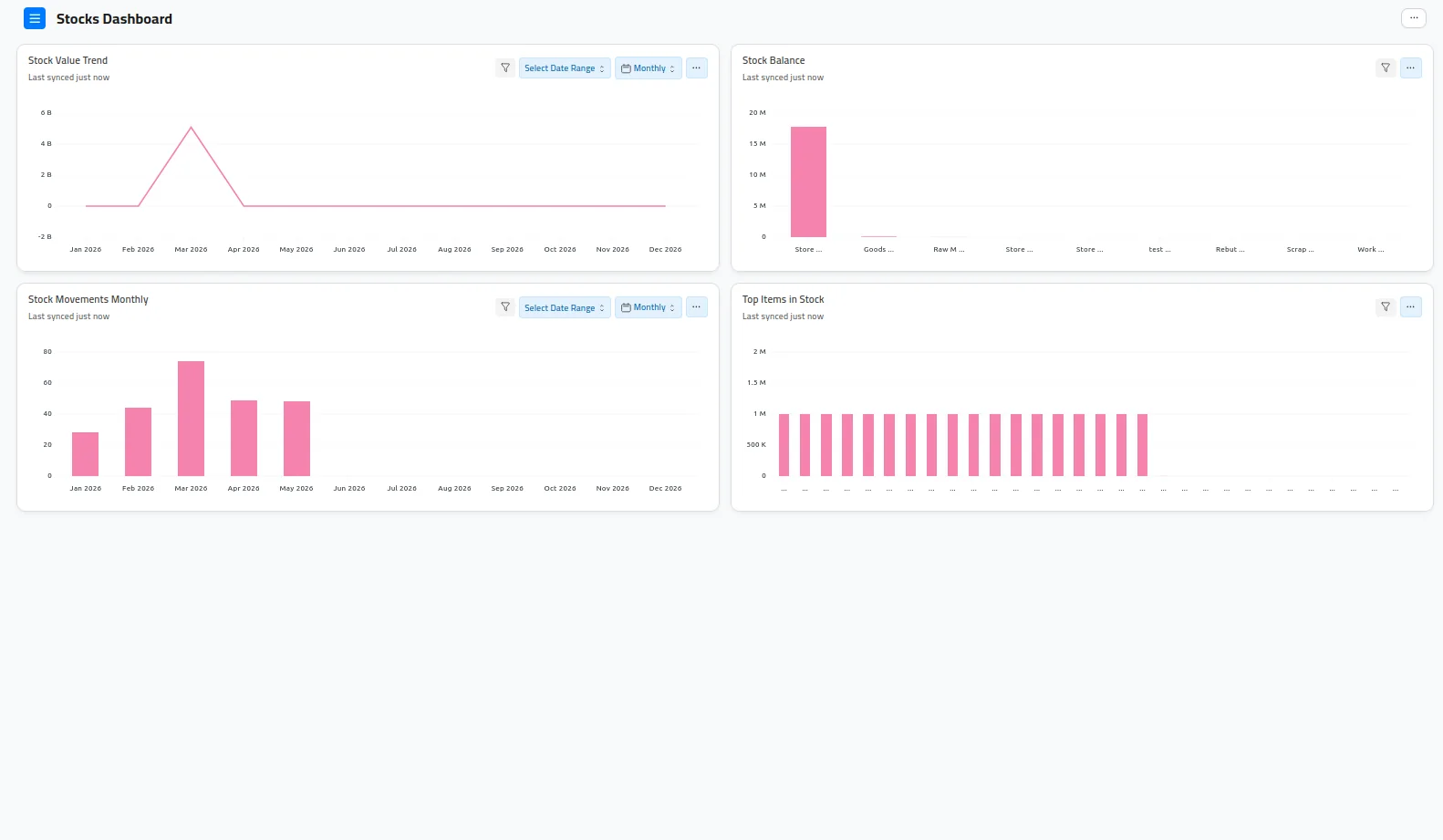Click the tallest Stock Balance bar
Image resolution: width=1443 pixels, height=840 pixels.
(808, 181)
